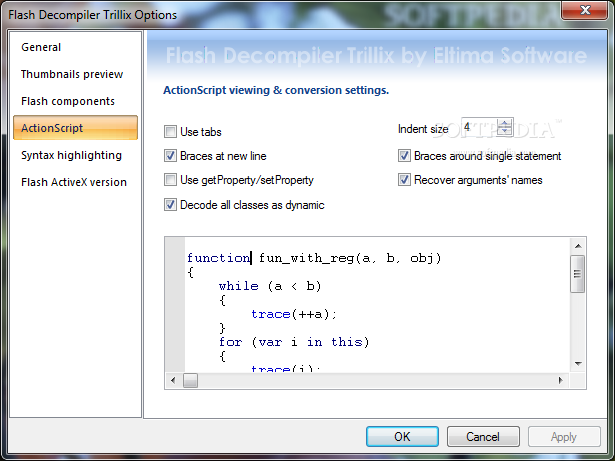Click the 'Indent size' label
Screen dimensions: 615x461
click(423, 129)
